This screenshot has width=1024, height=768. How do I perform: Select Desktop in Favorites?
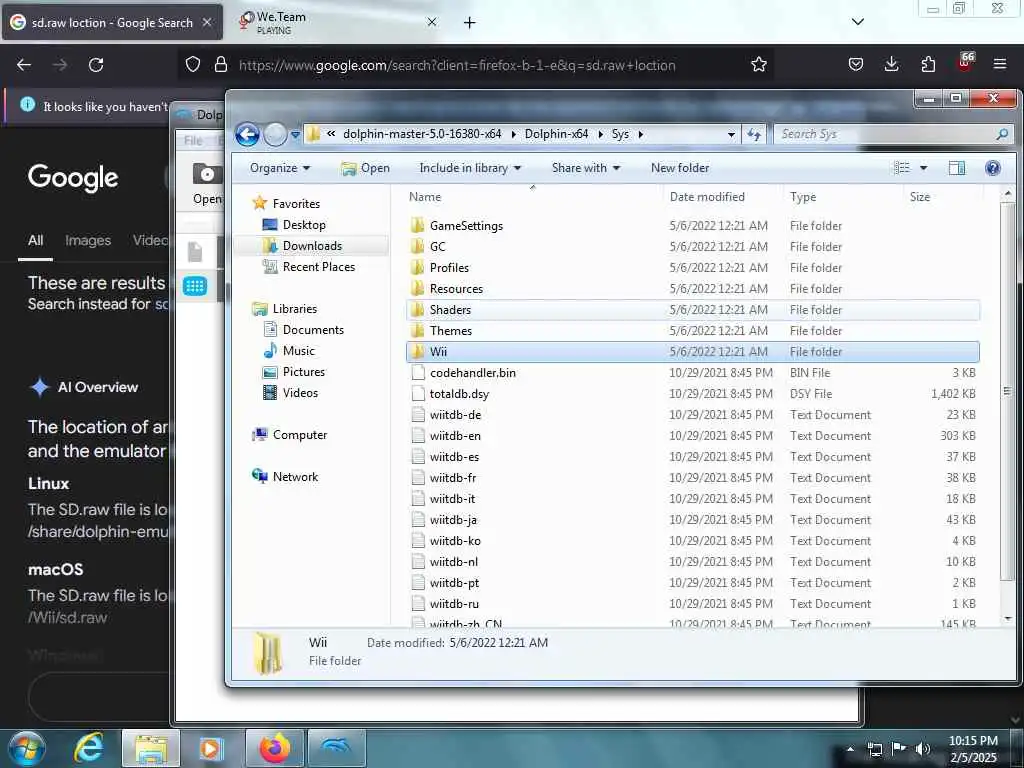click(x=304, y=225)
